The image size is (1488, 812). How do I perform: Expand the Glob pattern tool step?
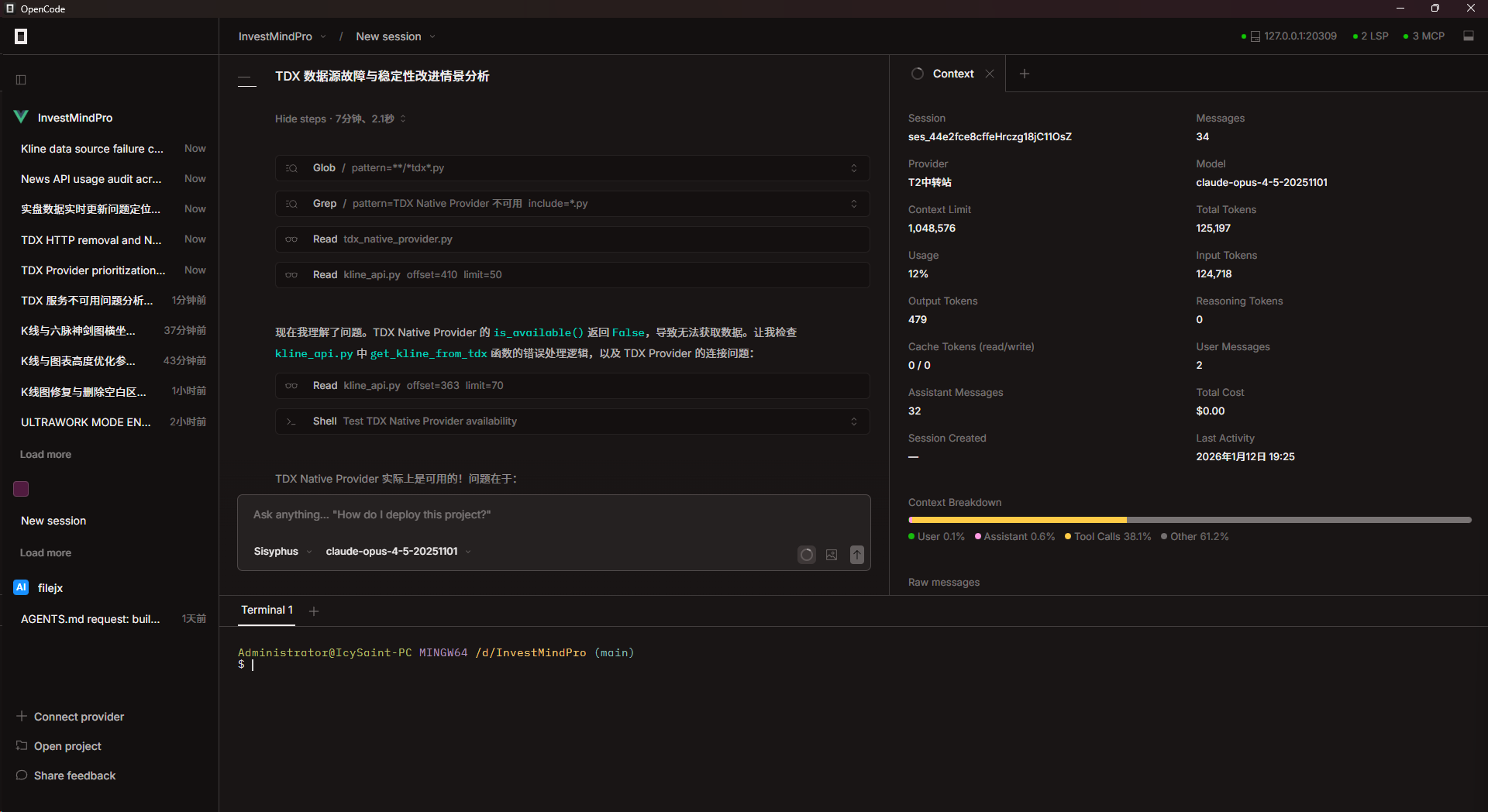(x=572, y=168)
